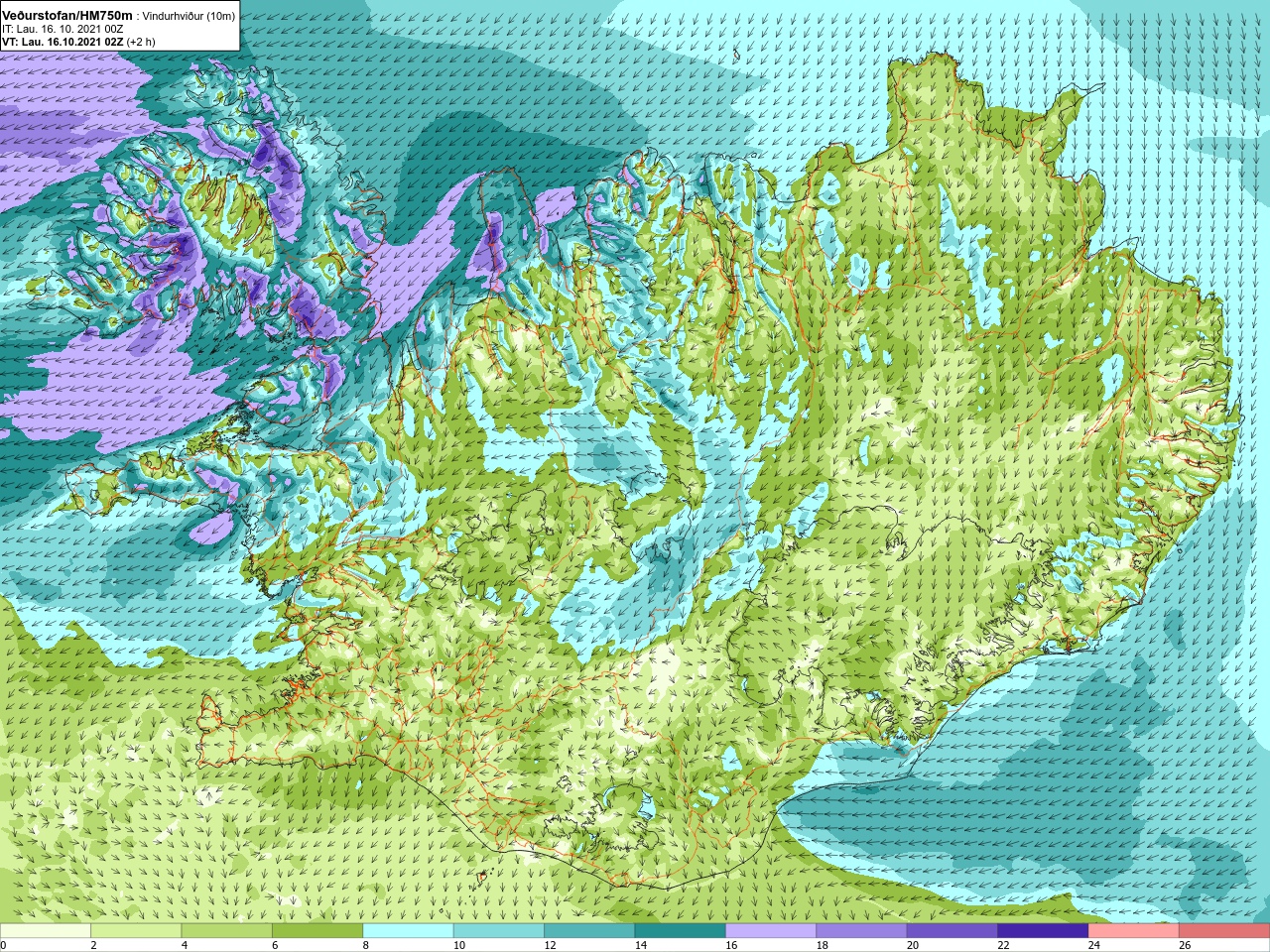The width and height of the screenshot is (1270, 952).
Task: Pick the teal 12–14 legend swatch
Action: coord(590,930)
